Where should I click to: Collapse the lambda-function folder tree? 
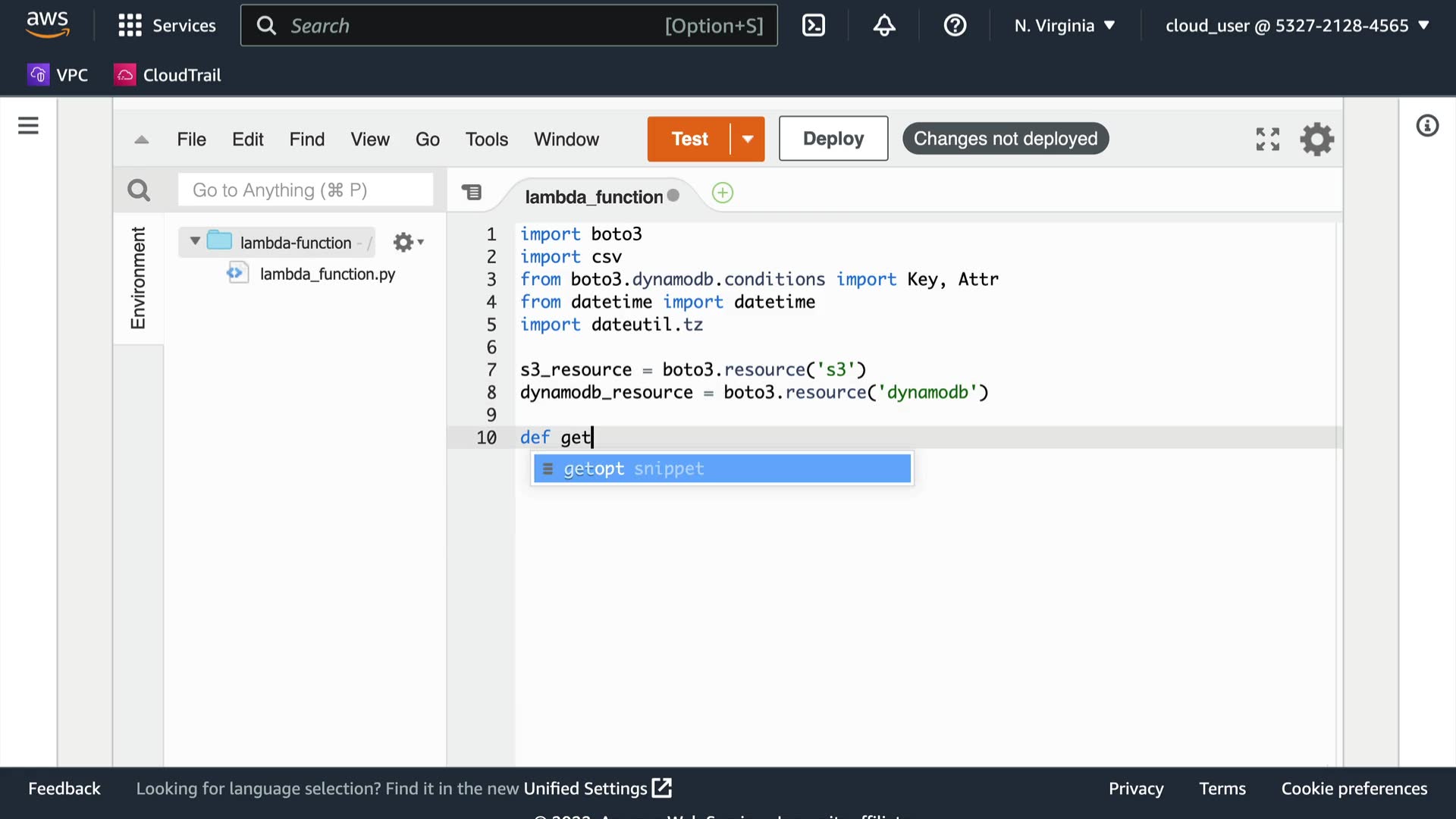click(x=195, y=241)
